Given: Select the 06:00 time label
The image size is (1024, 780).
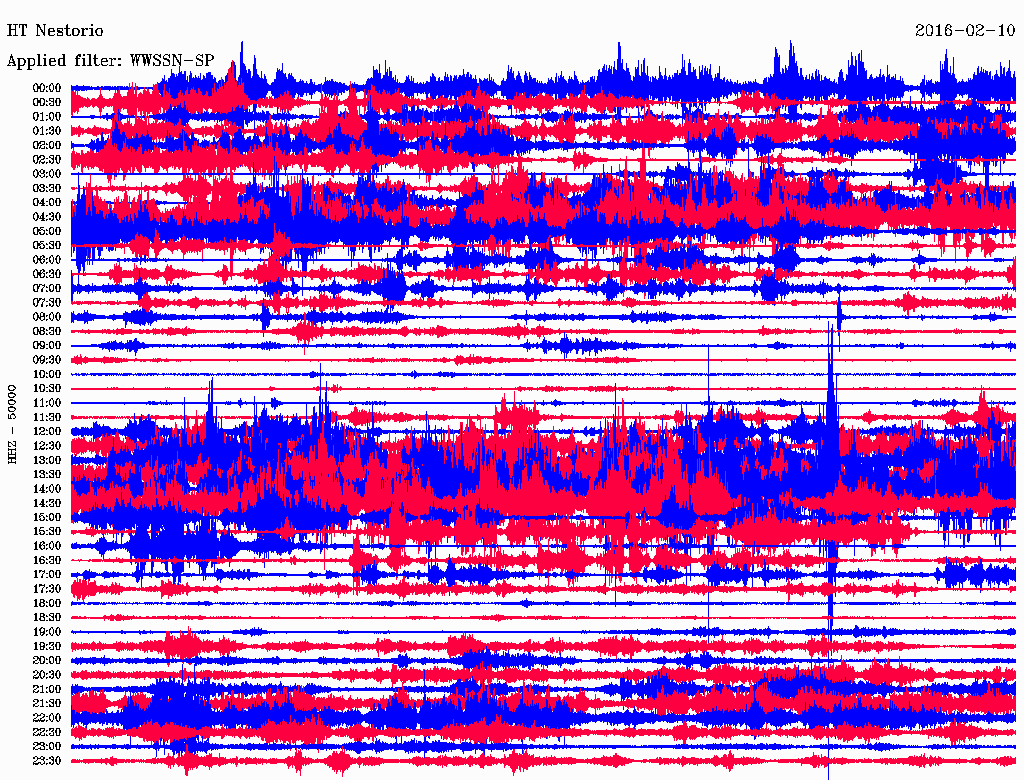Looking at the screenshot, I should 47,259.
